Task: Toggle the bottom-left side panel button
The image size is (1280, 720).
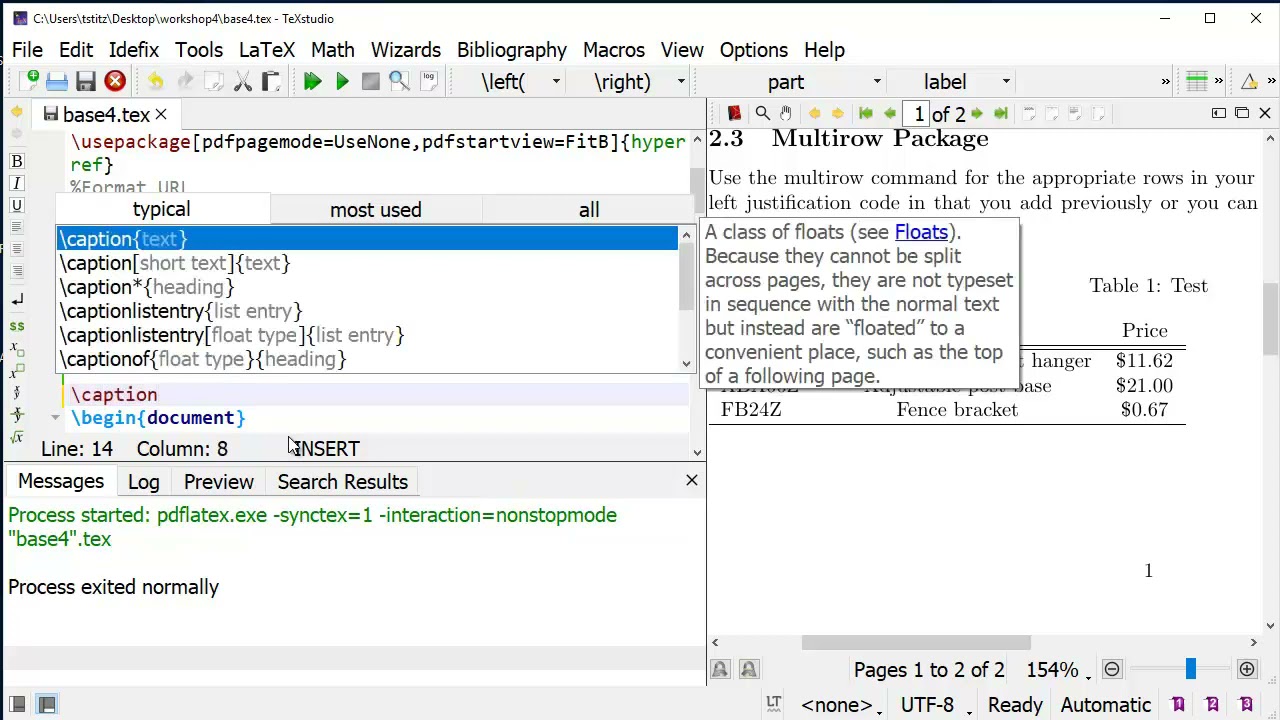Action: (x=16, y=705)
